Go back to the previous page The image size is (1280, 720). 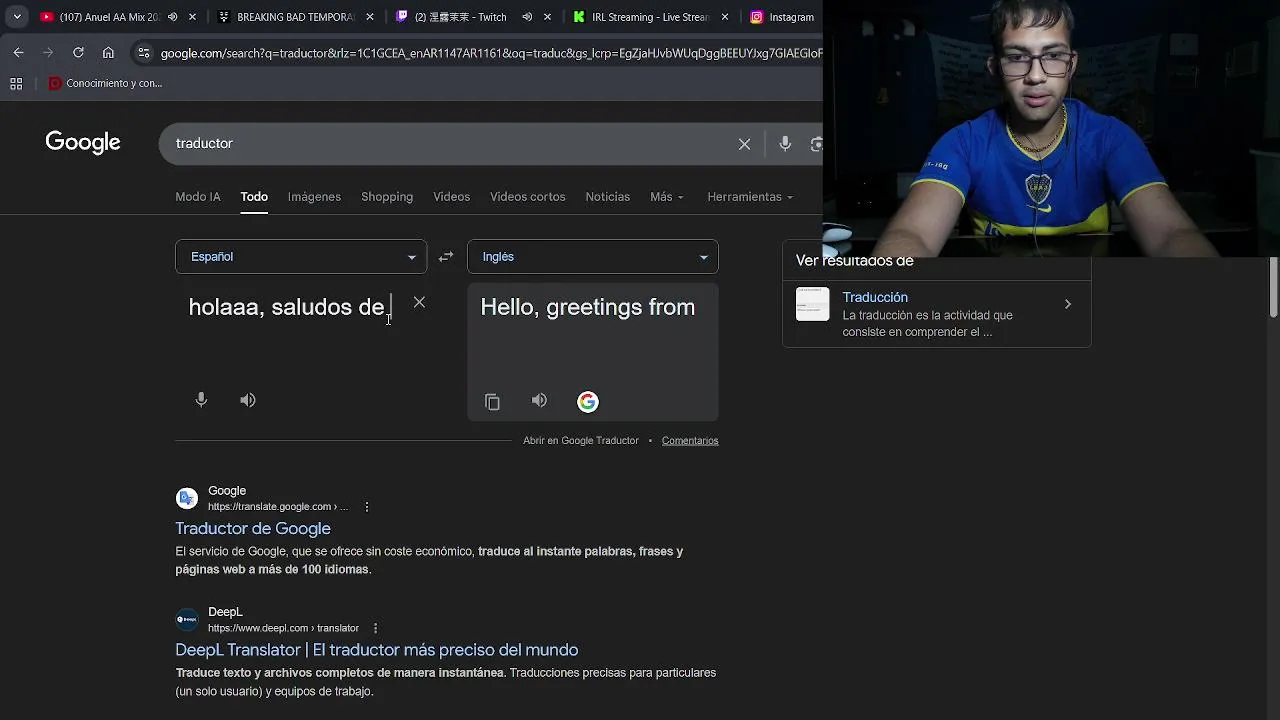(19, 53)
